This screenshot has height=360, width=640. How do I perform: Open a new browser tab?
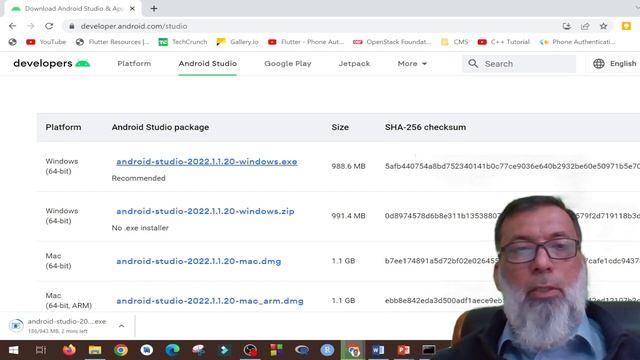(x=154, y=9)
